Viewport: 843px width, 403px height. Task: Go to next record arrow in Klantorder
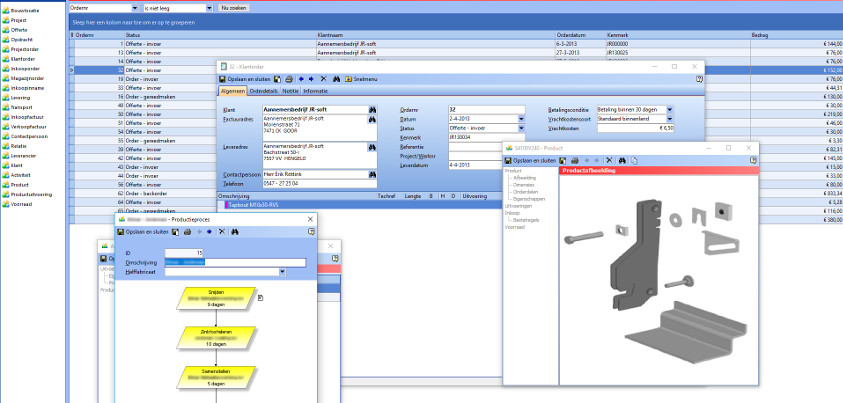tap(311, 78)
